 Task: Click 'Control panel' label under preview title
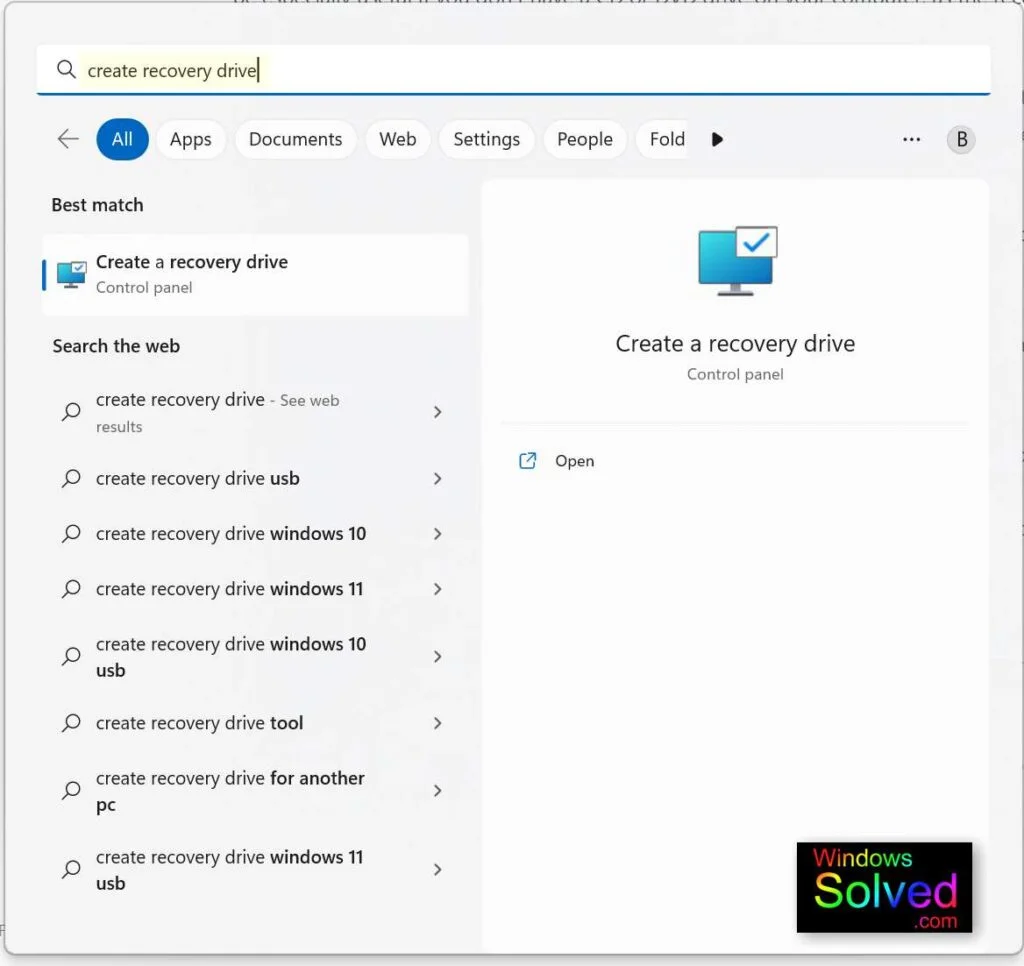[735, 374]
